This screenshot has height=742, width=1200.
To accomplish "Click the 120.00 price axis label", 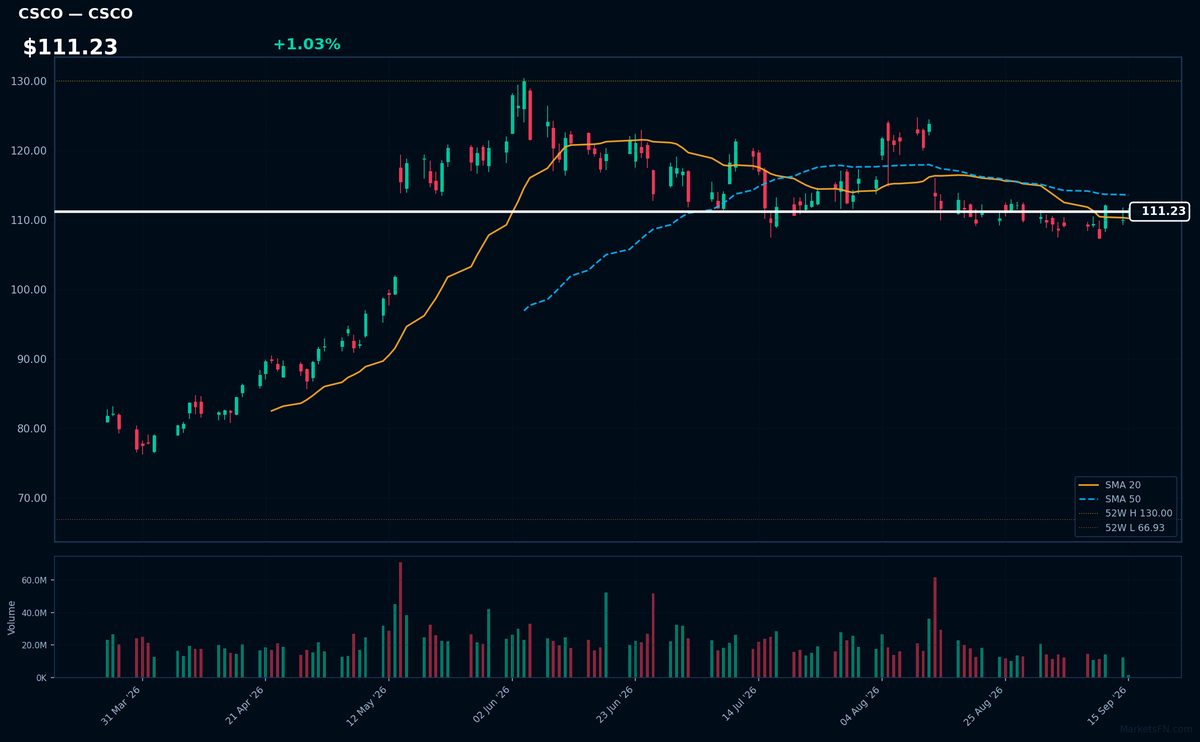I will click(x=30, y=151).
